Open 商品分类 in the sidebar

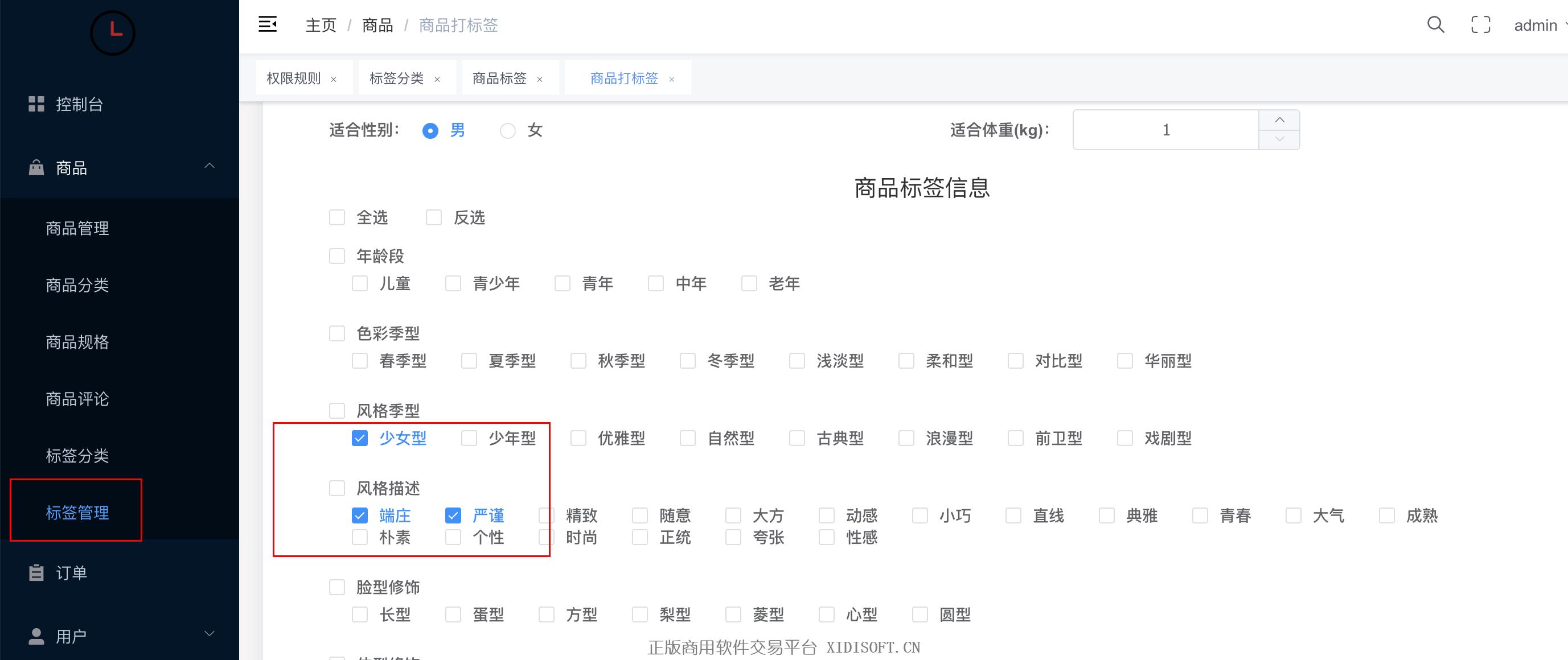point(77,285)
